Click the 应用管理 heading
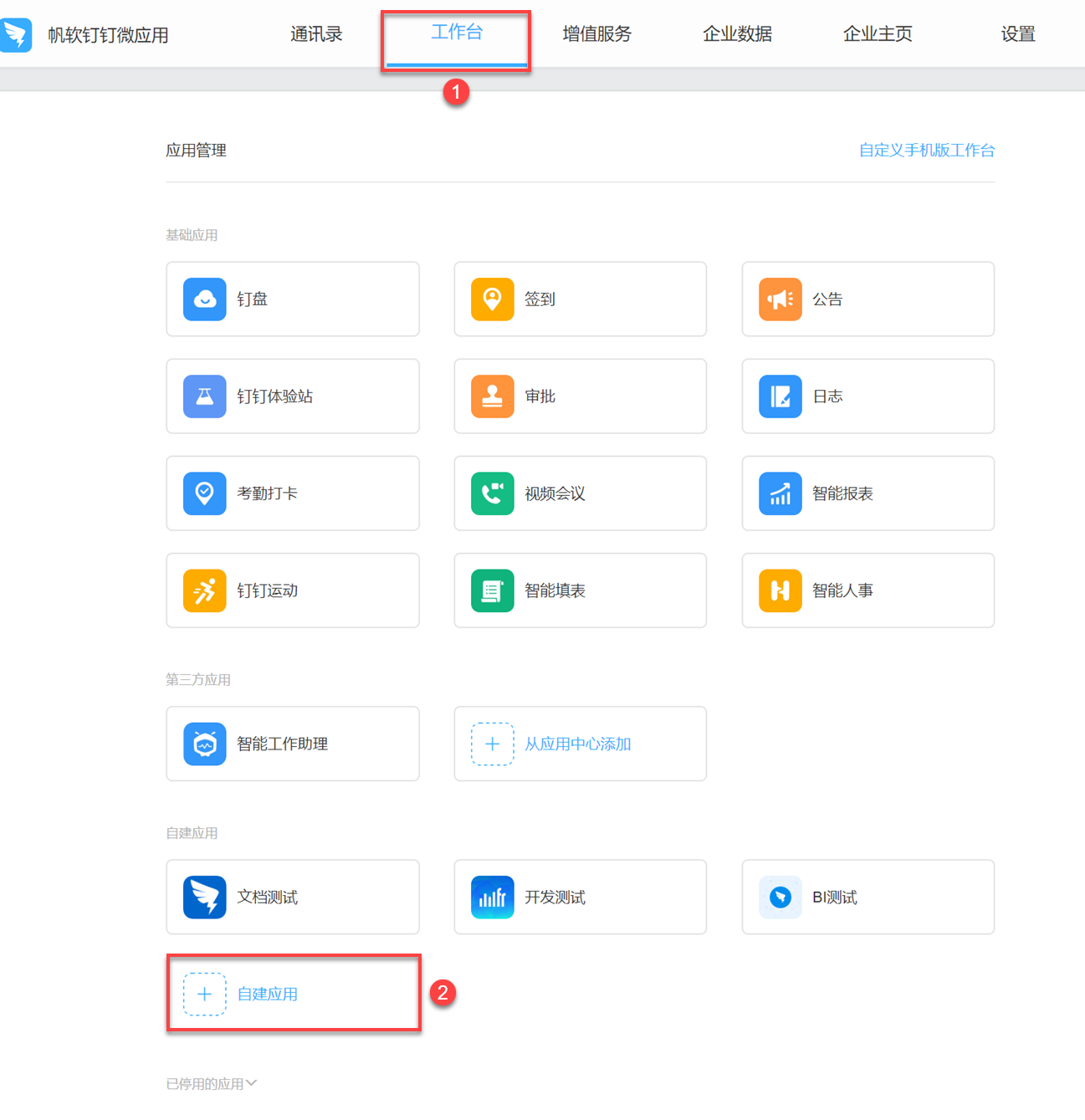Viewport: 1085px width, 1120px height. click(x=197, y=151)
